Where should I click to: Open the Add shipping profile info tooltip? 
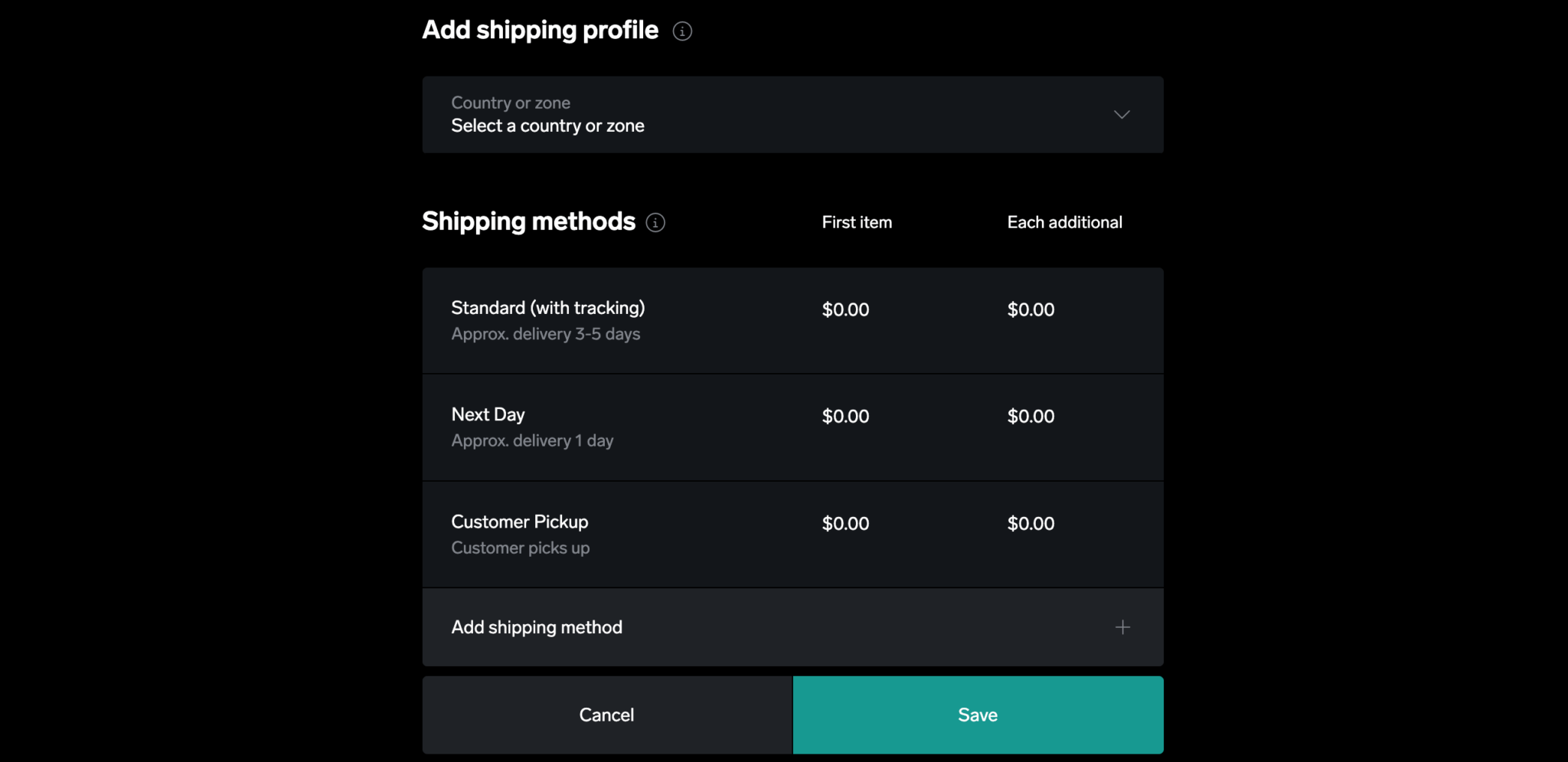[681, 31]
